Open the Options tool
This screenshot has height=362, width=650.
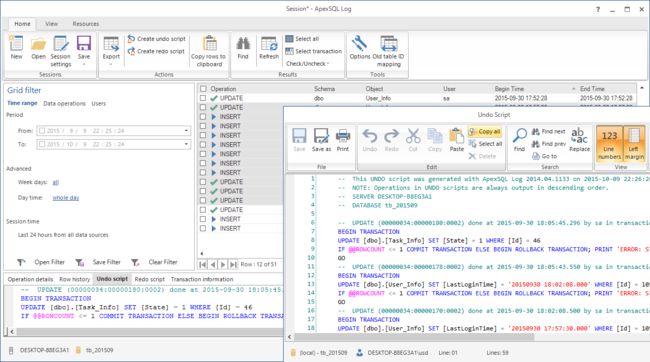point(359,47)
